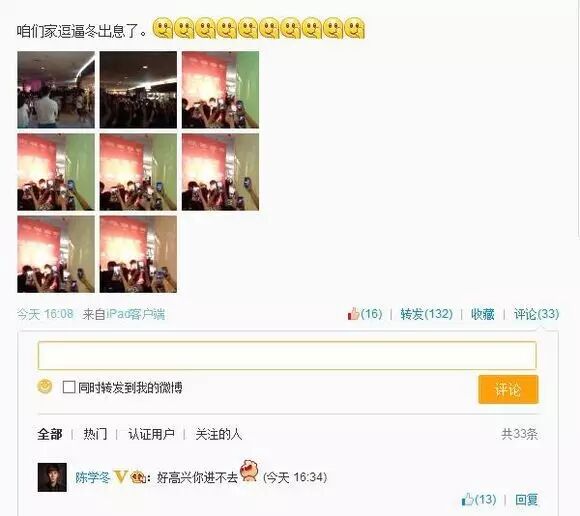This screenshot has height=516, width=580.
Task: Click 收藏 to bookmark the post
Action: tap(483, 314)
